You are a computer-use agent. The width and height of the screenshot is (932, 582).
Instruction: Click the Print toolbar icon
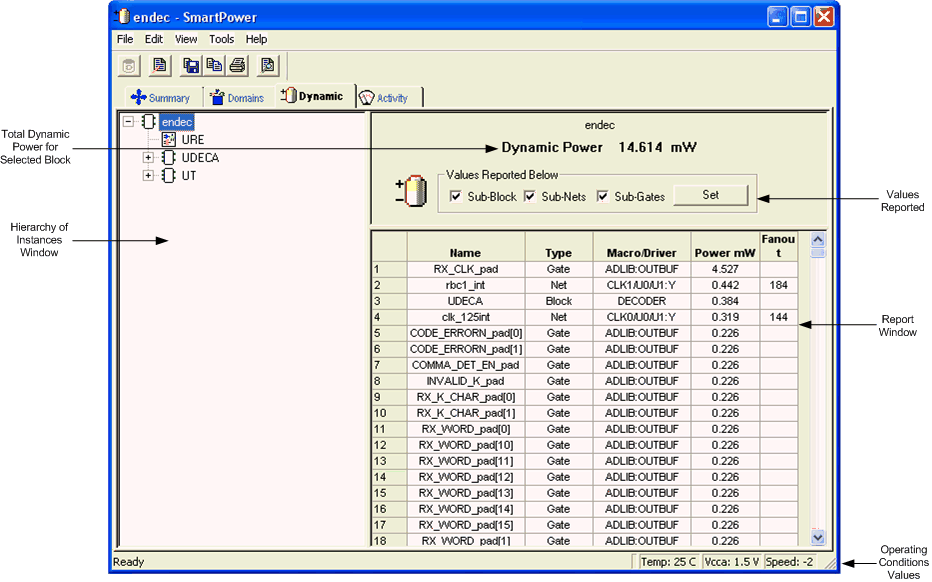237,65
